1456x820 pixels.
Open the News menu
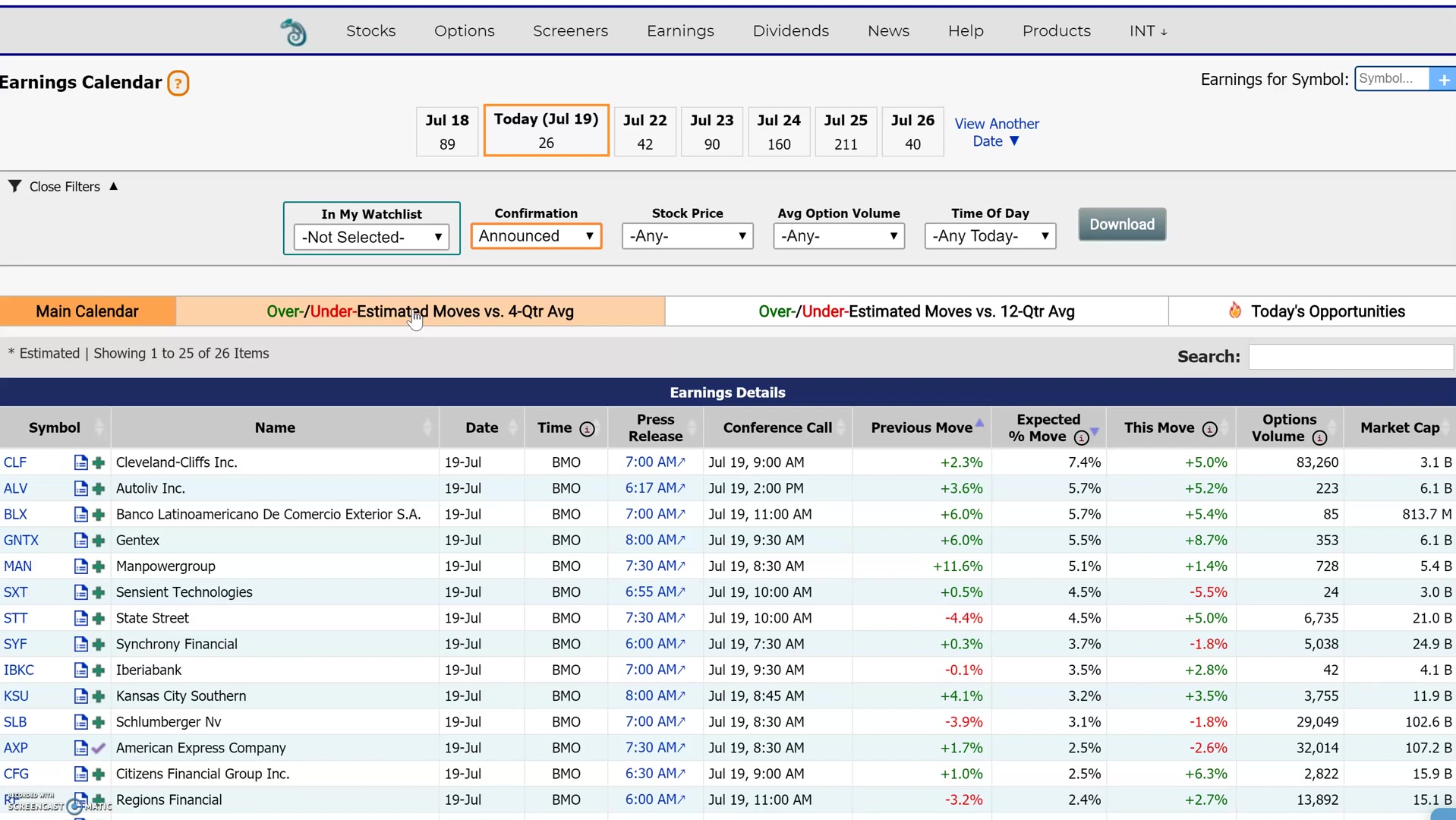click(888, 31)
